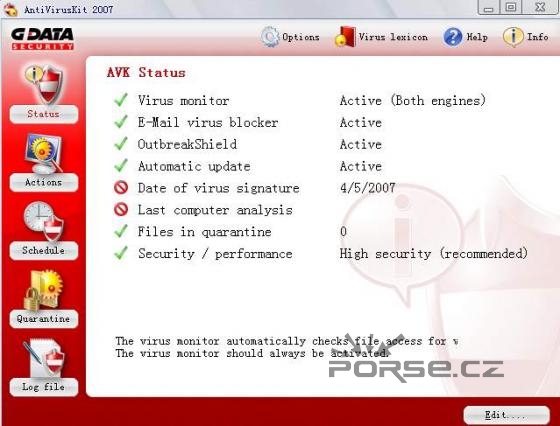Screen dimensions: 560x426
Task: Open the Log file notepad icon
Action: point(44,358)
